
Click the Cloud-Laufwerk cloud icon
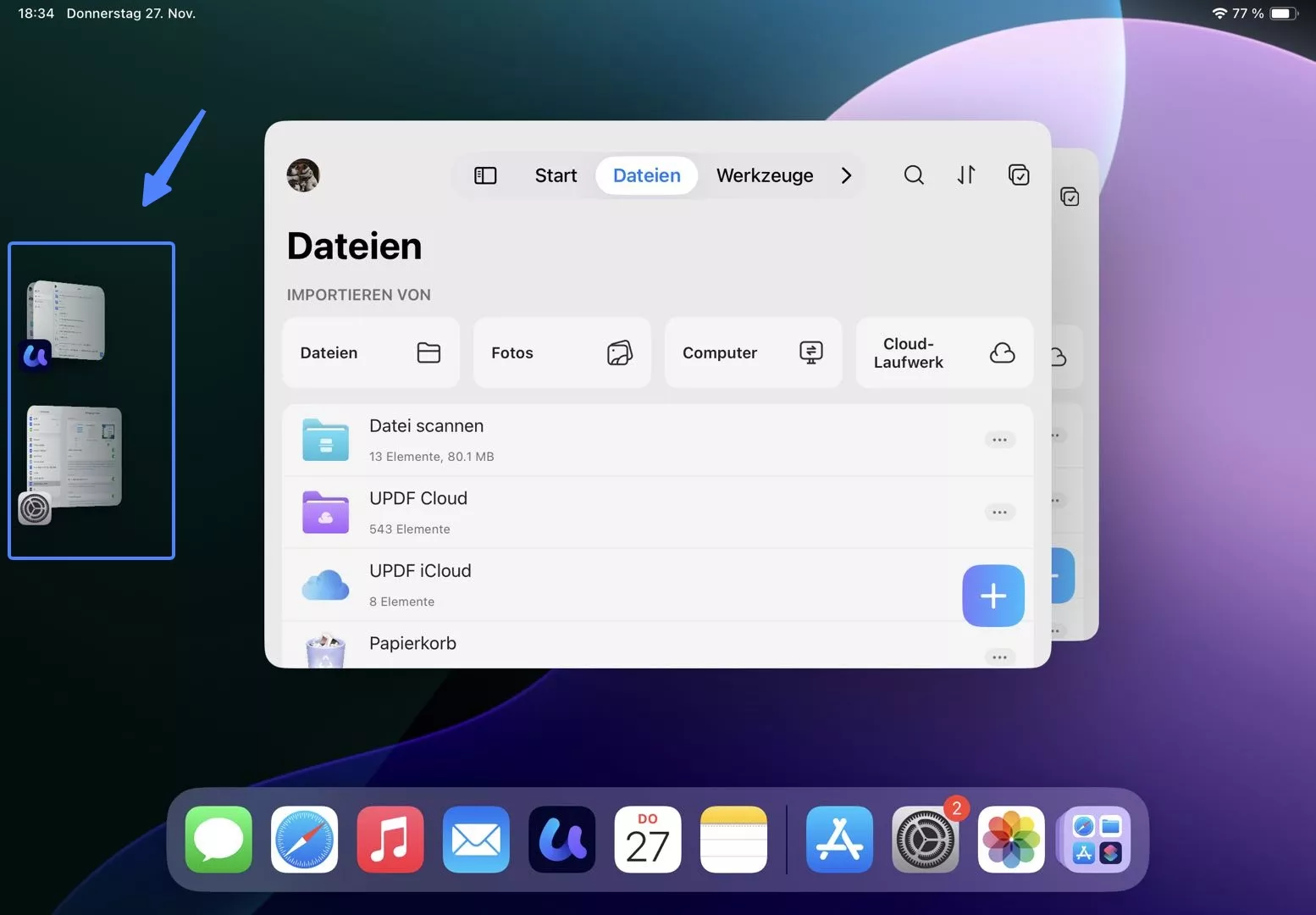click(x=1002, y=352)
